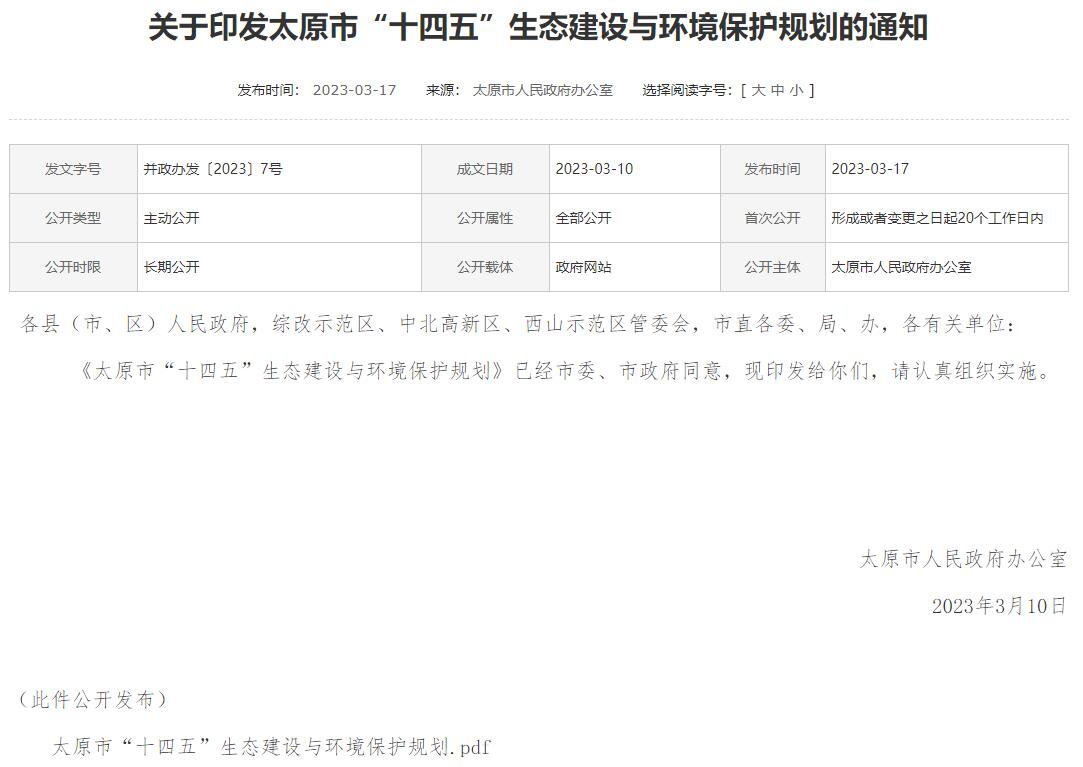Select the 政府网站 value cell
Screen dimensions: 1083x767
coord(635,267)
